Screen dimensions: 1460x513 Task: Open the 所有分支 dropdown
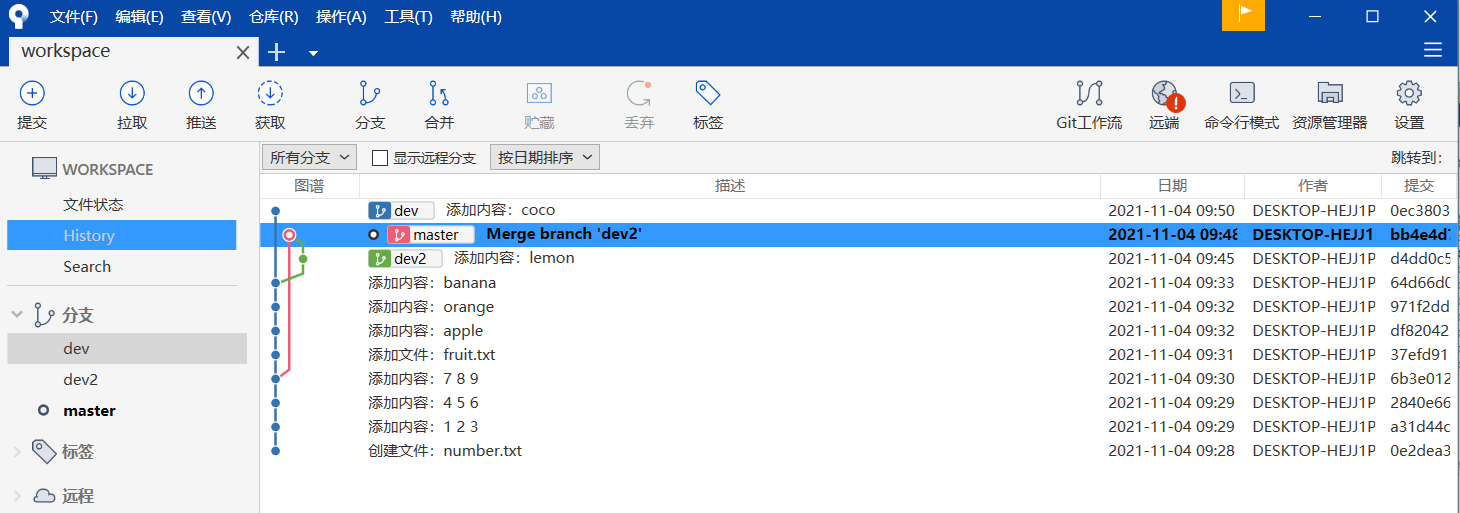click(x=309, y=158)
